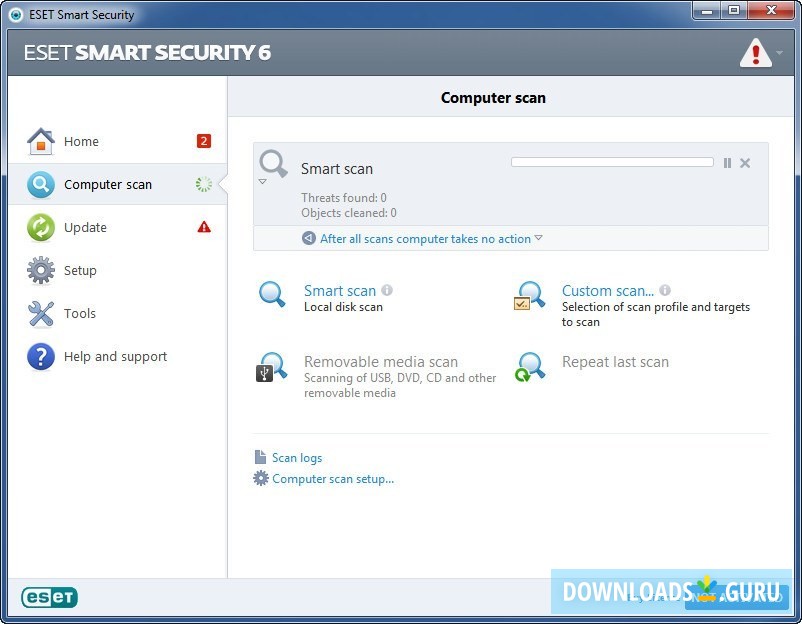Click Repeat last scan option
802x624 pixels.
click(615, 362)
